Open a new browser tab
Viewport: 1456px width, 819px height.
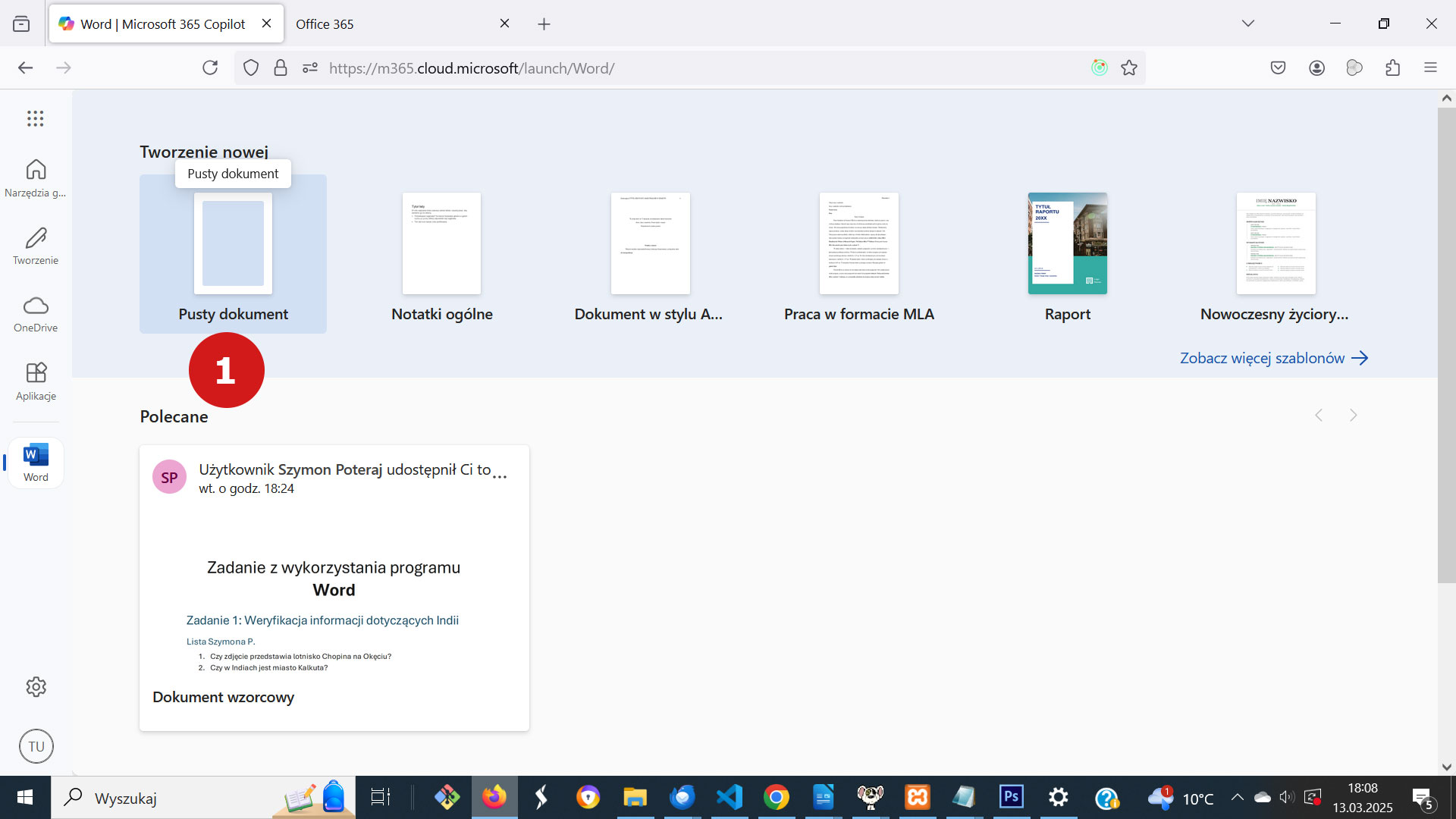point(544,24)
